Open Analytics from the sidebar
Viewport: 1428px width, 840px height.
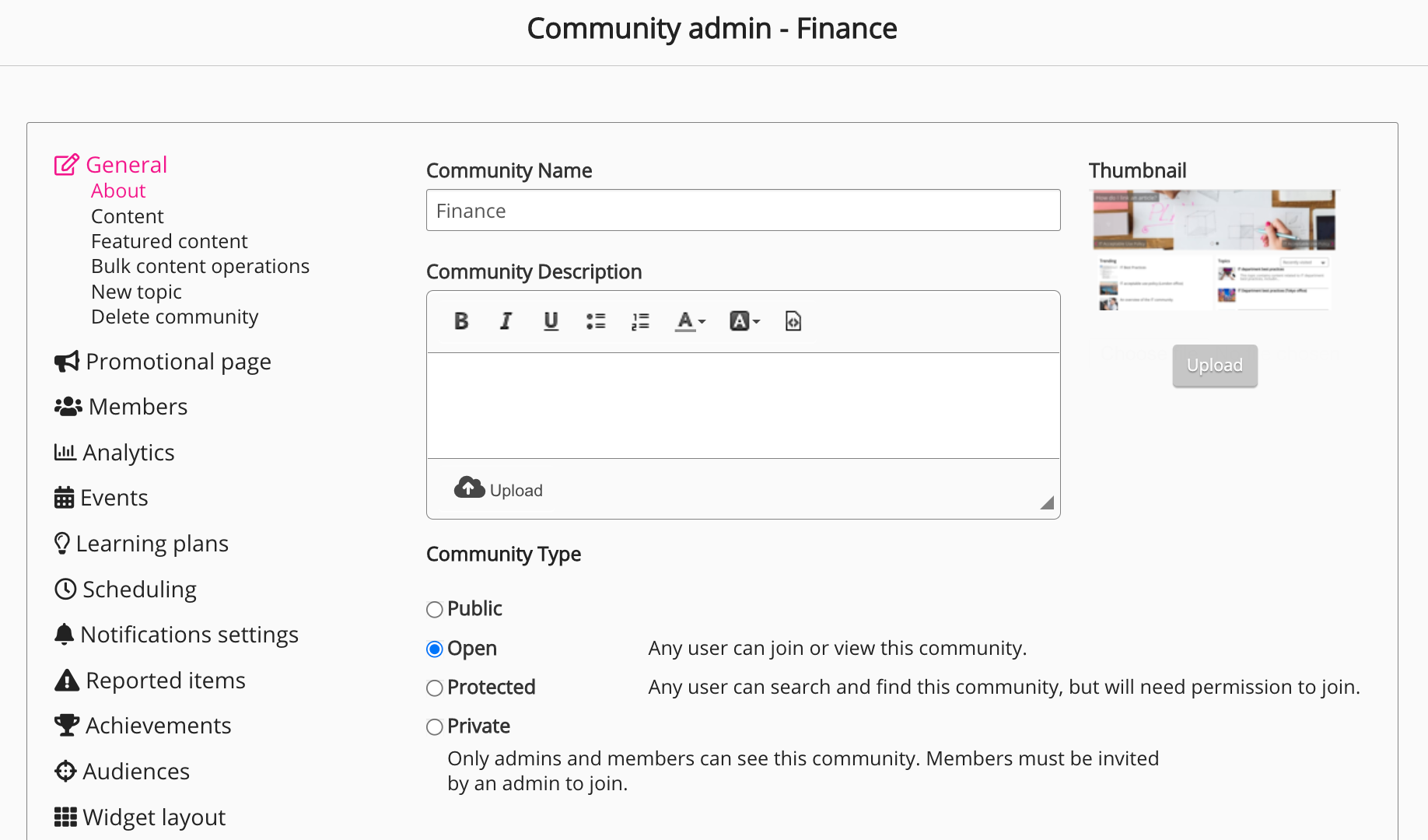(x=128, y=453)
